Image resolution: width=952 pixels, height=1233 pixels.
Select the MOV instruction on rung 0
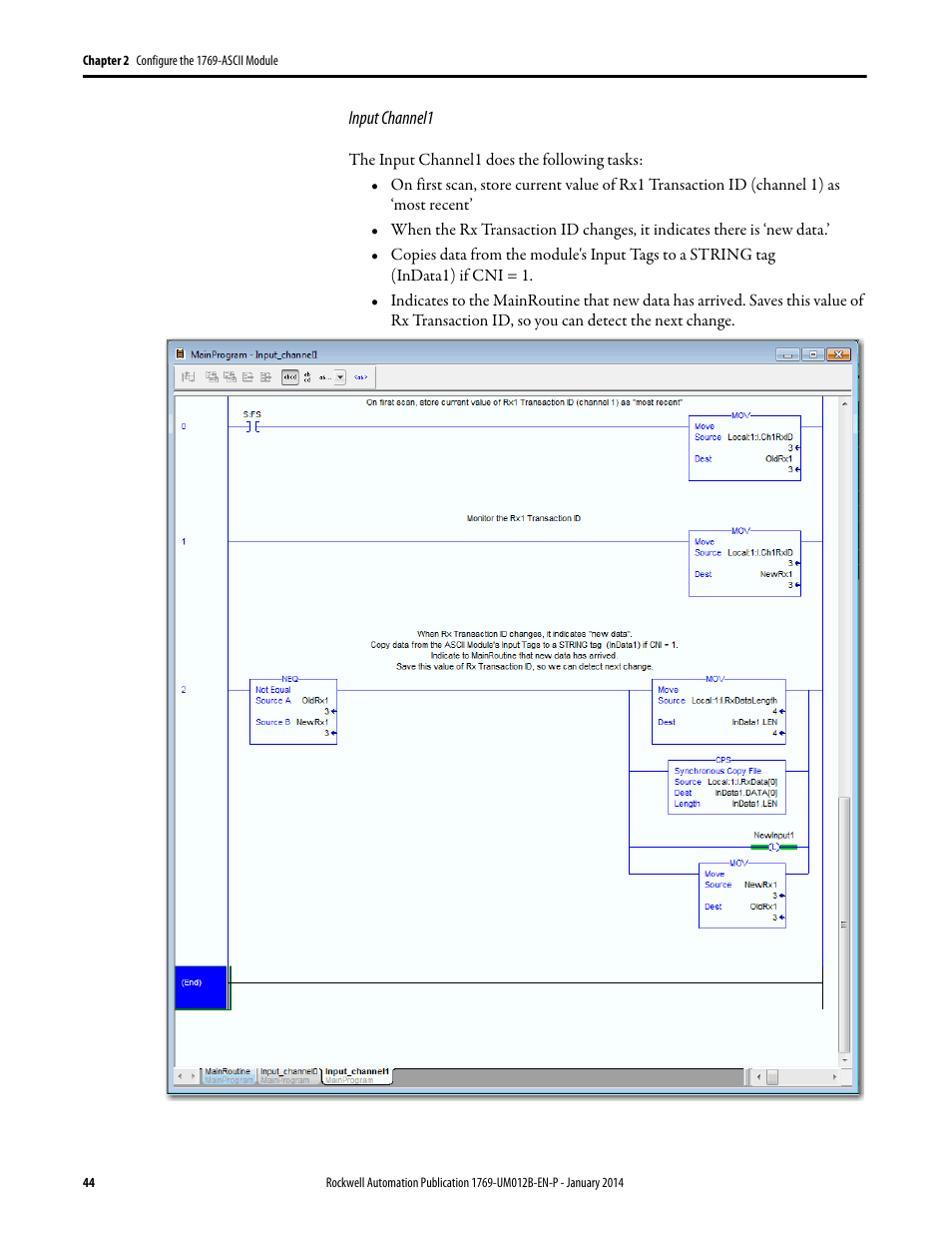(744, 447)
